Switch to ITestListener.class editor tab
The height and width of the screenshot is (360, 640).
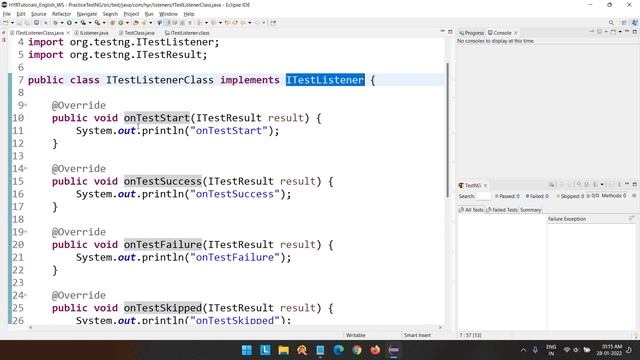pos(187,33)
